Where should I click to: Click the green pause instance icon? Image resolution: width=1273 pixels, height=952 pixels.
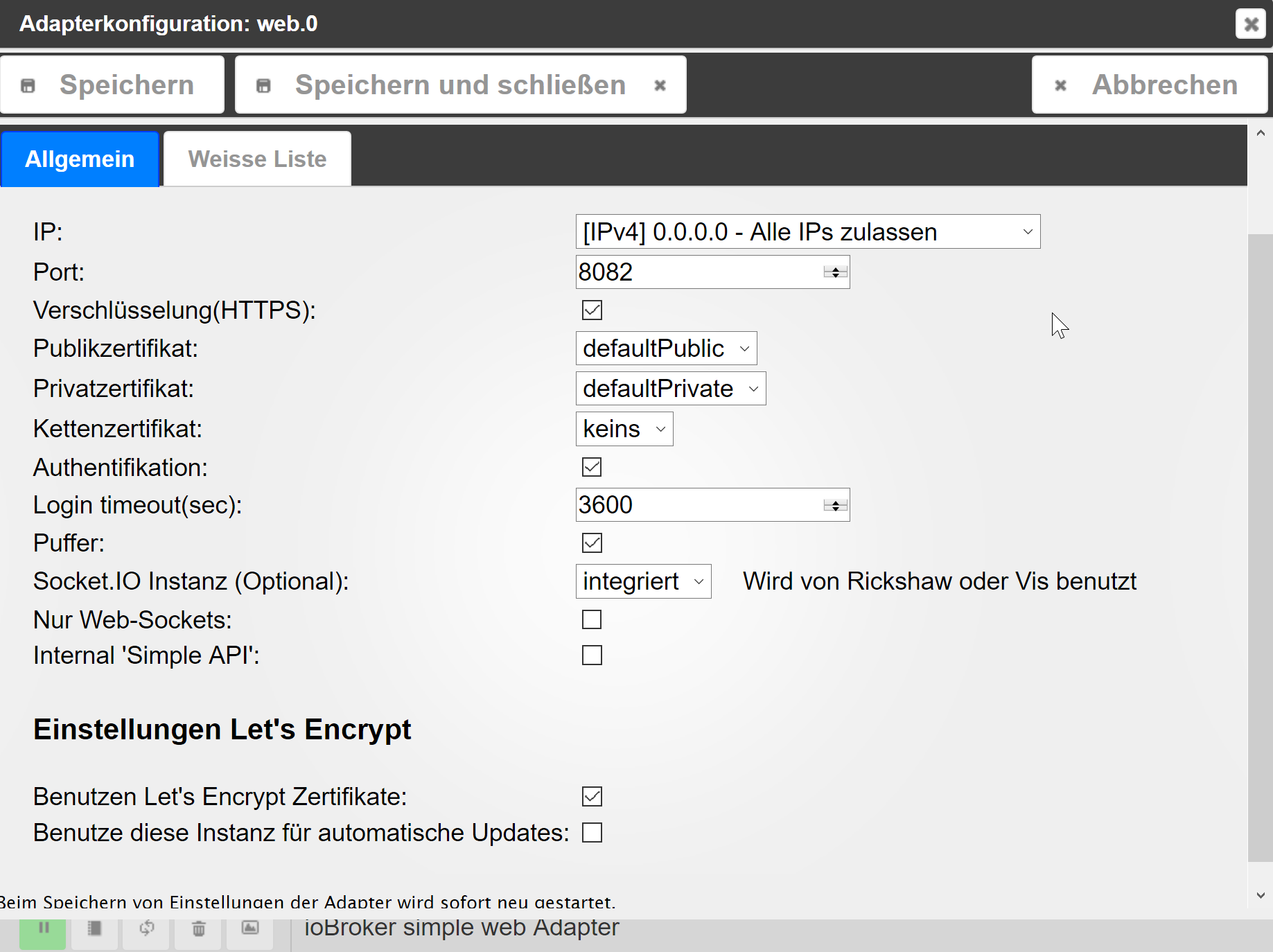tap(43, 928)
